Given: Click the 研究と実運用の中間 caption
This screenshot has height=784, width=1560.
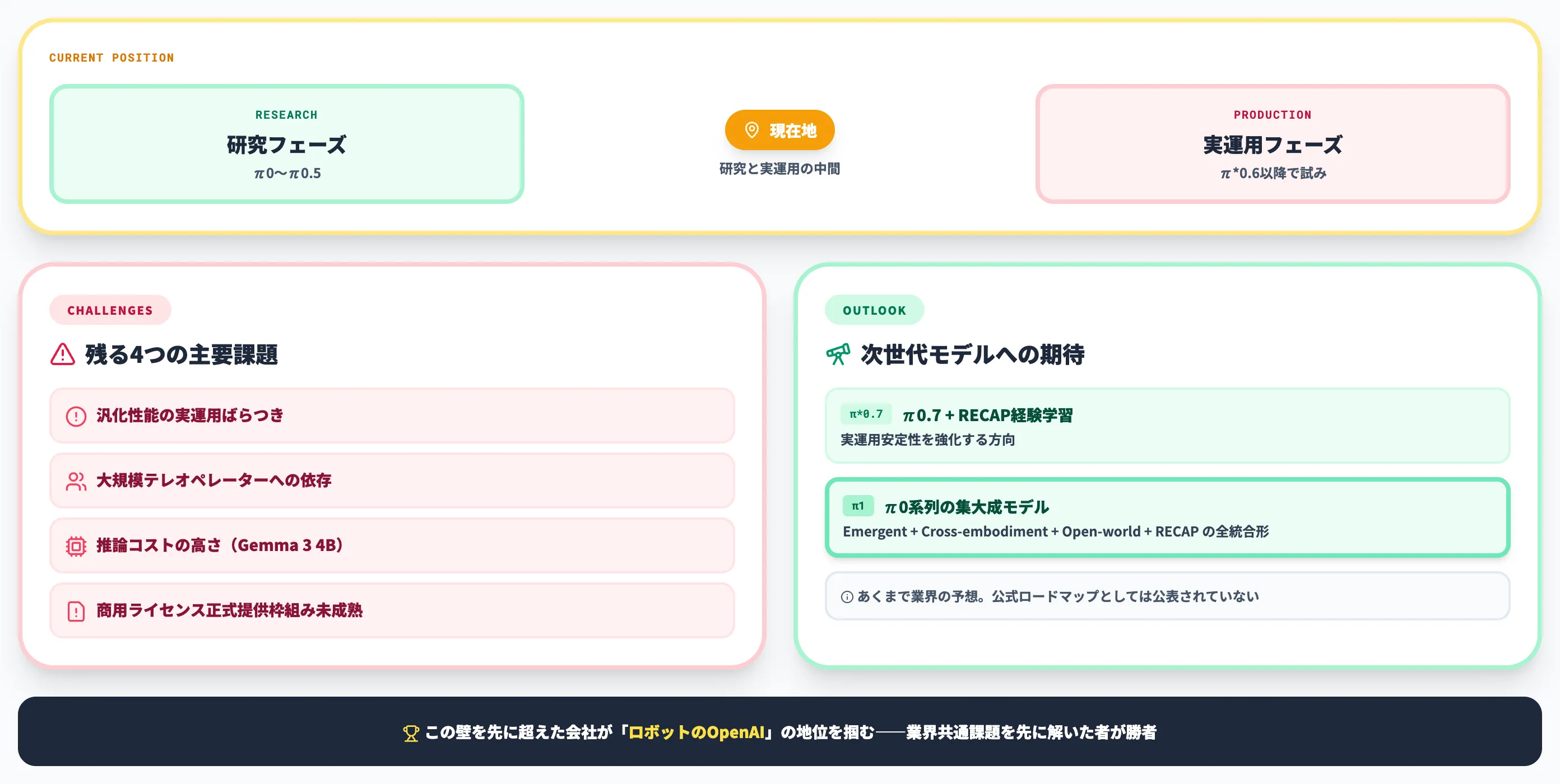Looking at the screenshot, I should pos(779,169).
